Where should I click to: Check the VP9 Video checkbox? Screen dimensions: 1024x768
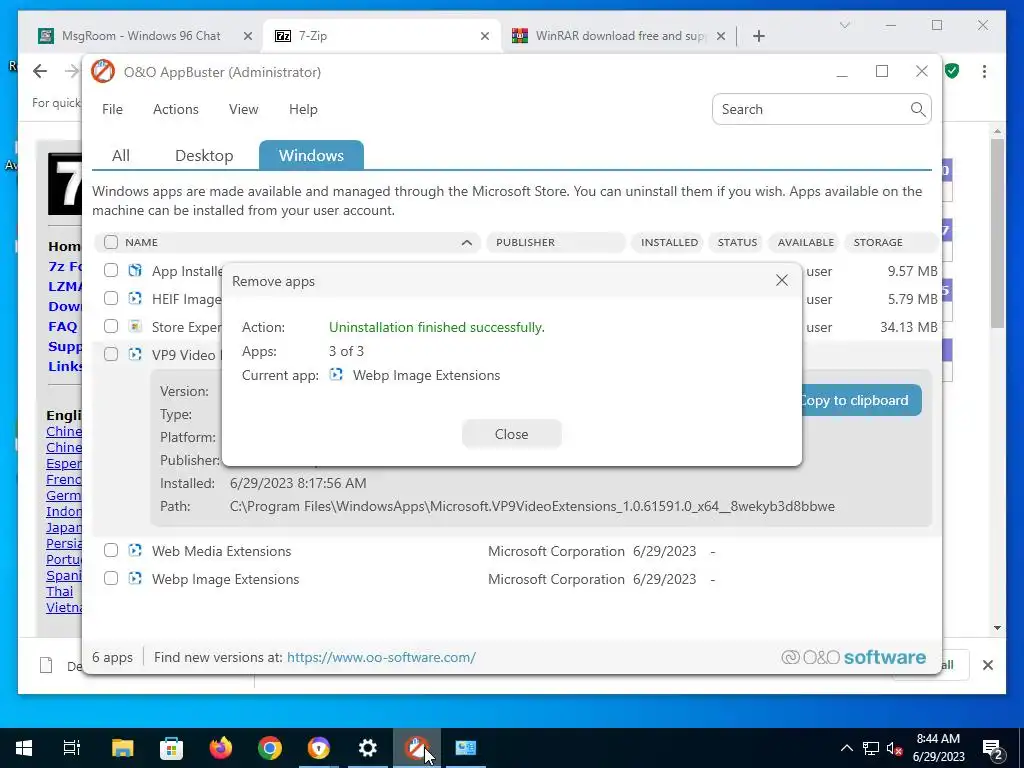coord(111,354)
